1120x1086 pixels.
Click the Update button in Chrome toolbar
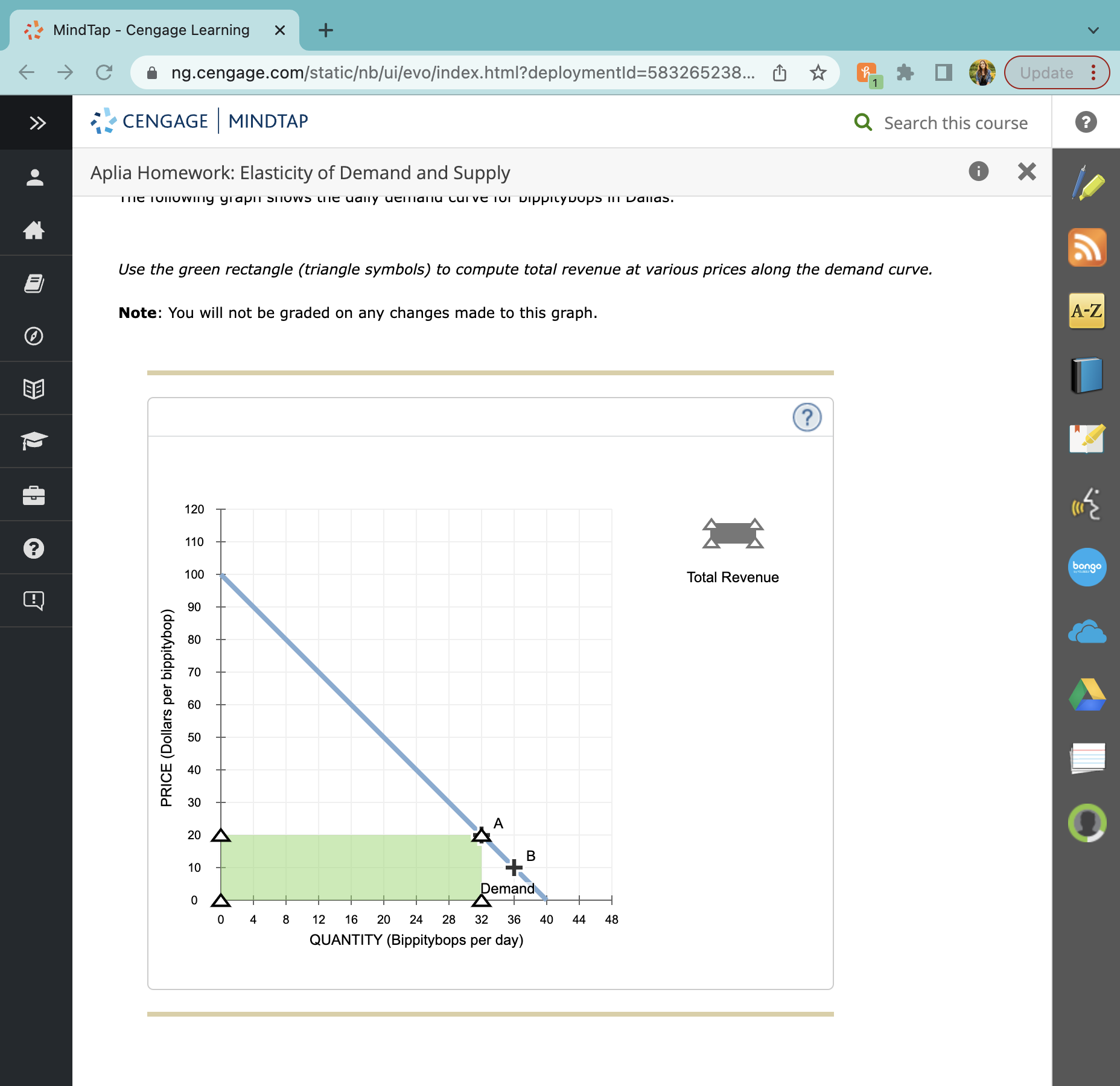click(1045, 72)
